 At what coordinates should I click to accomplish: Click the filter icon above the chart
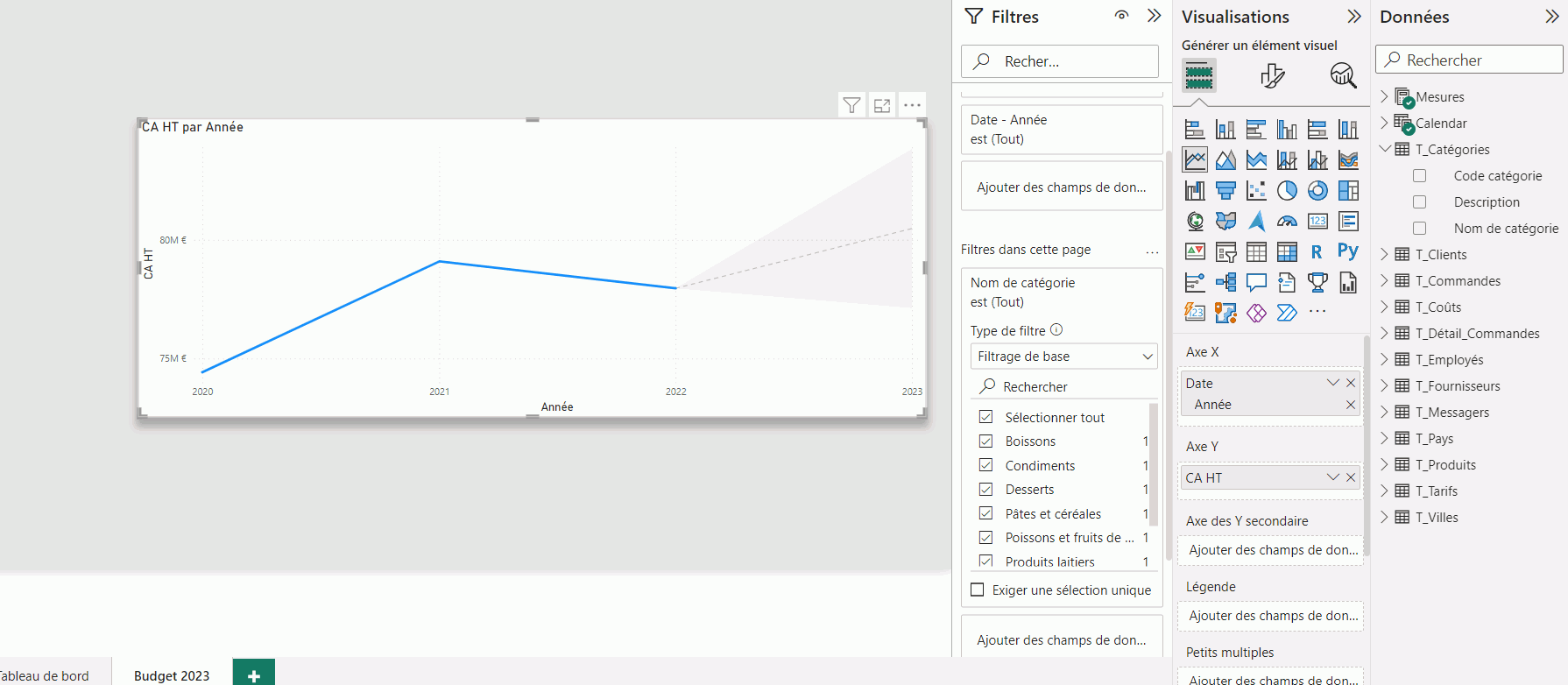[851, 106]
